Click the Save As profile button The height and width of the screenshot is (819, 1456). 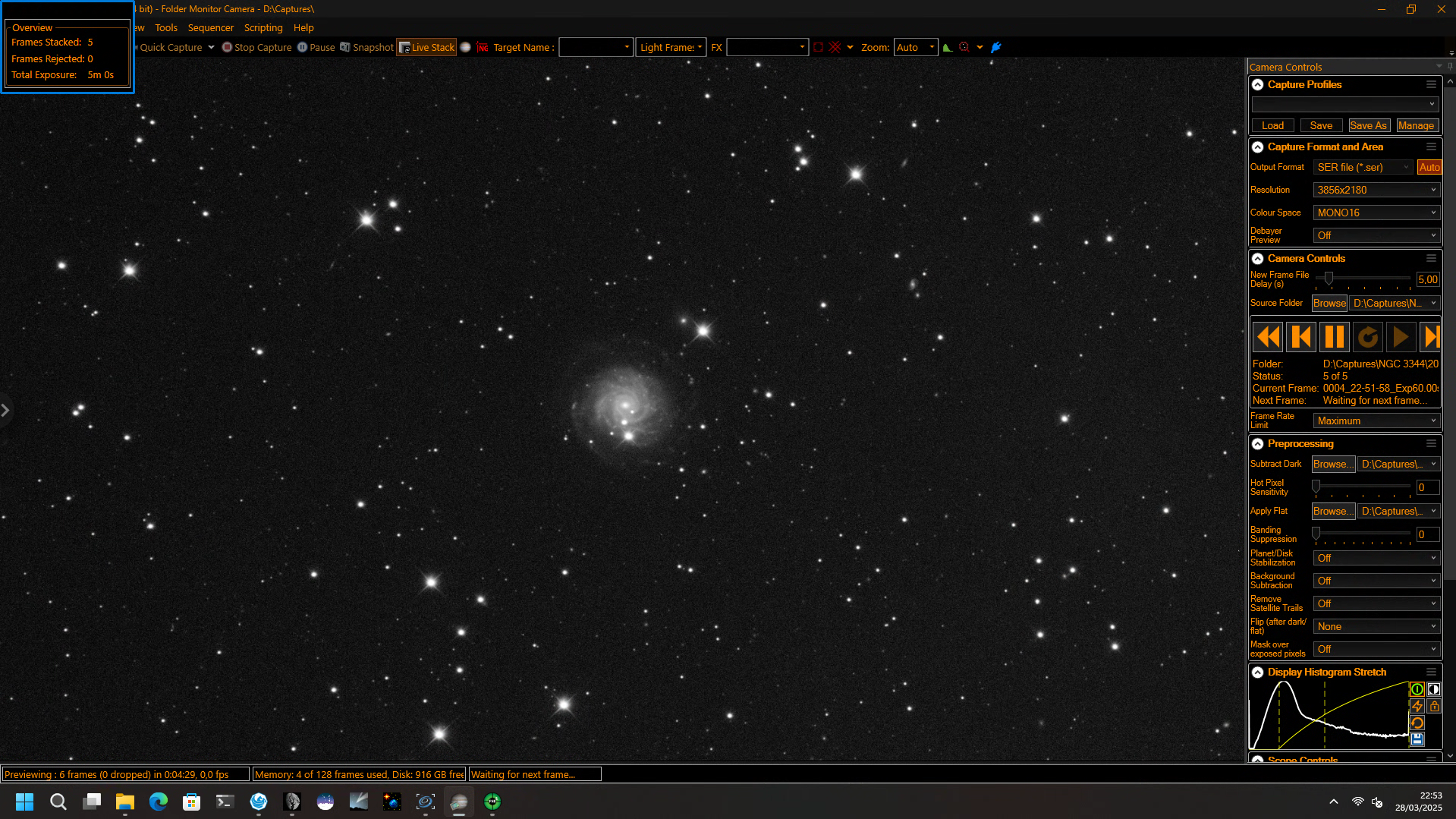1368,126
